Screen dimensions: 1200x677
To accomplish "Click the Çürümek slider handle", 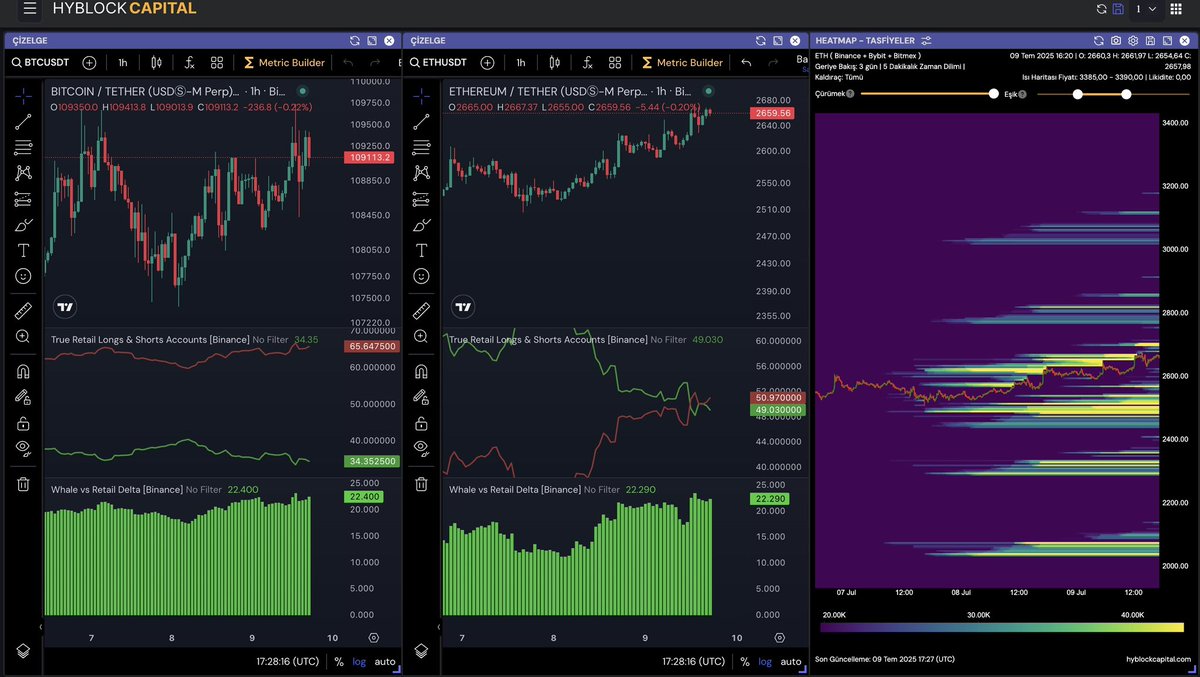I will click(994, 94).
